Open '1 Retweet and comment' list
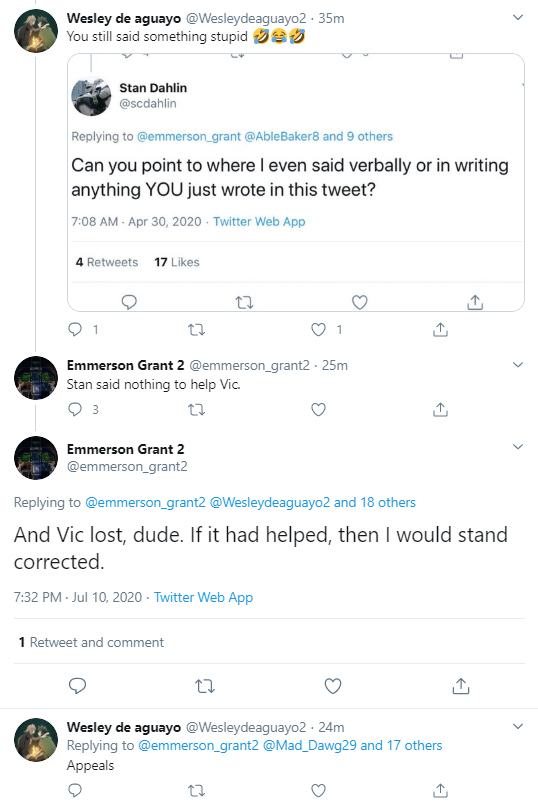The height and width of the screenshot is (807, 538). point(92,642)
